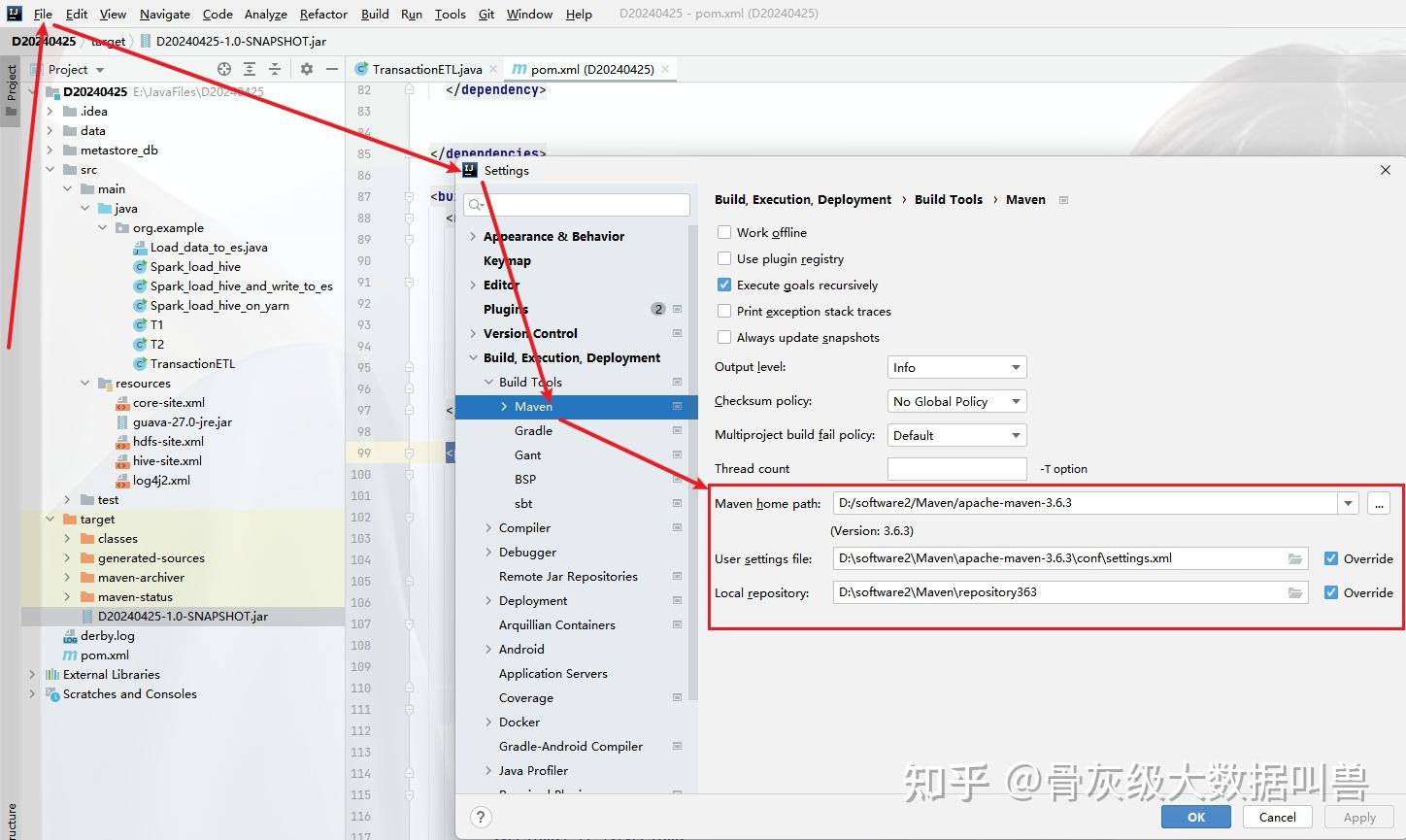Screen dimensions: 1406x840
Task: Click the Hide Project panel minus icon
Action: [x=331, y=69]
